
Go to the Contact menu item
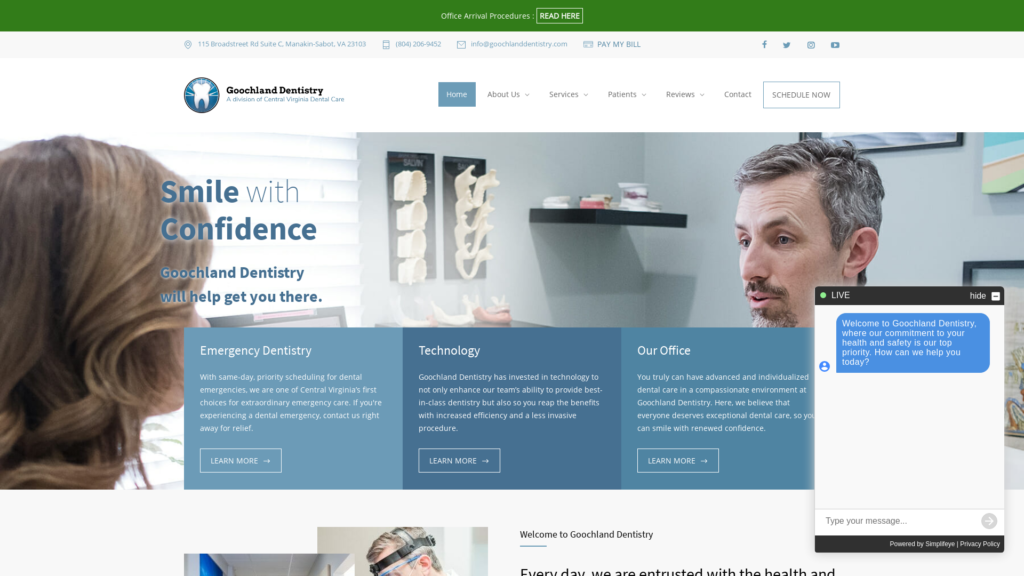(737, 95)
